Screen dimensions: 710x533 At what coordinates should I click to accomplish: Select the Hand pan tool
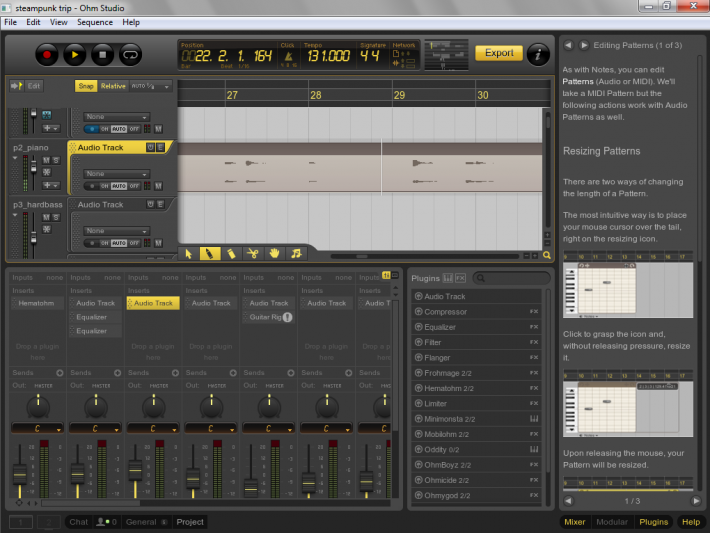pos(274,254)
